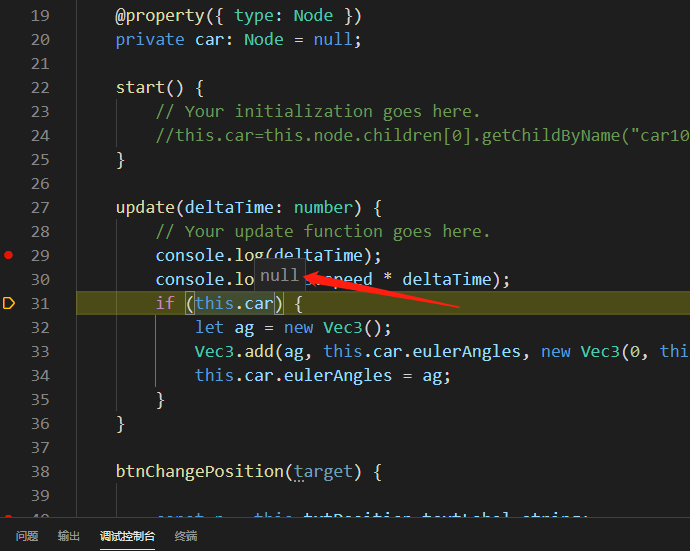Click comment "Your initialization goes here."
The height and width of the screenshot is (551, 690).
point(332,111)
